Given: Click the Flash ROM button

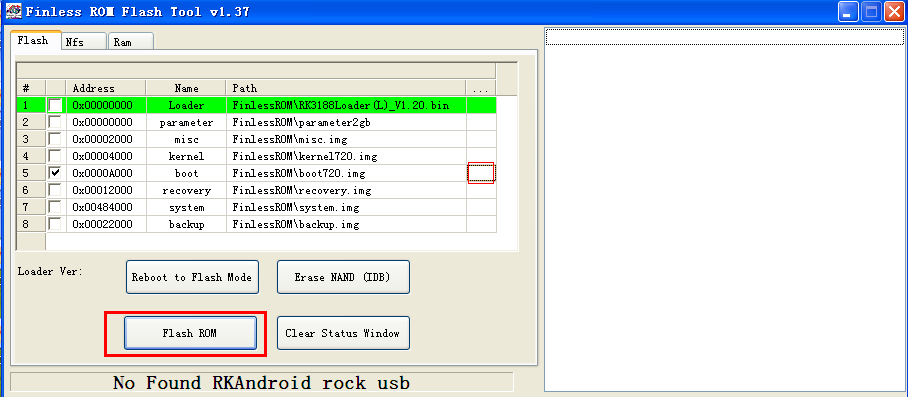Looking at the screenshot, I should 190,333.
